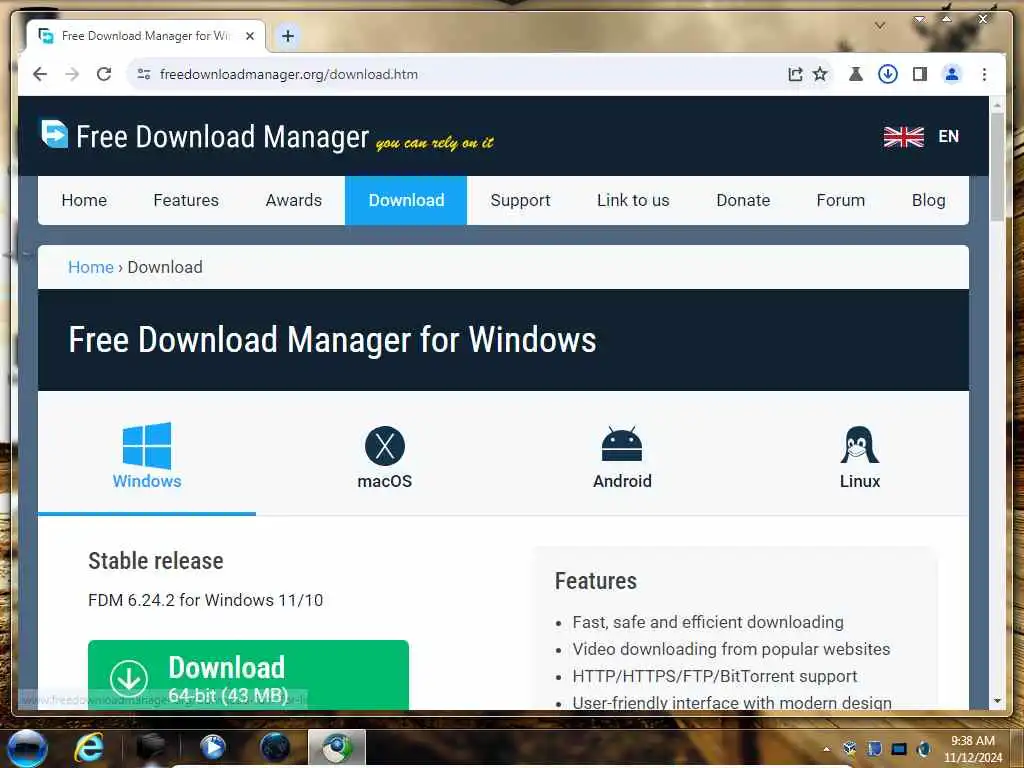Open the Windows Start button
Screen dimensions: 1024x768
[x=27, y=748]
